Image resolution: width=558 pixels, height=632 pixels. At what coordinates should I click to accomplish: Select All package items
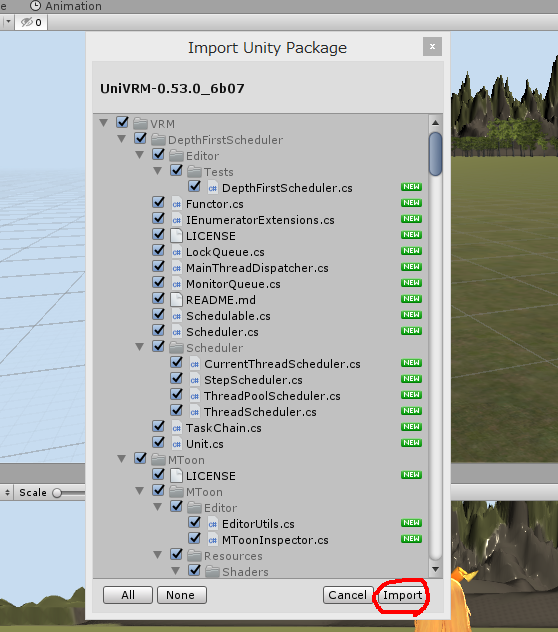[128, 595]
